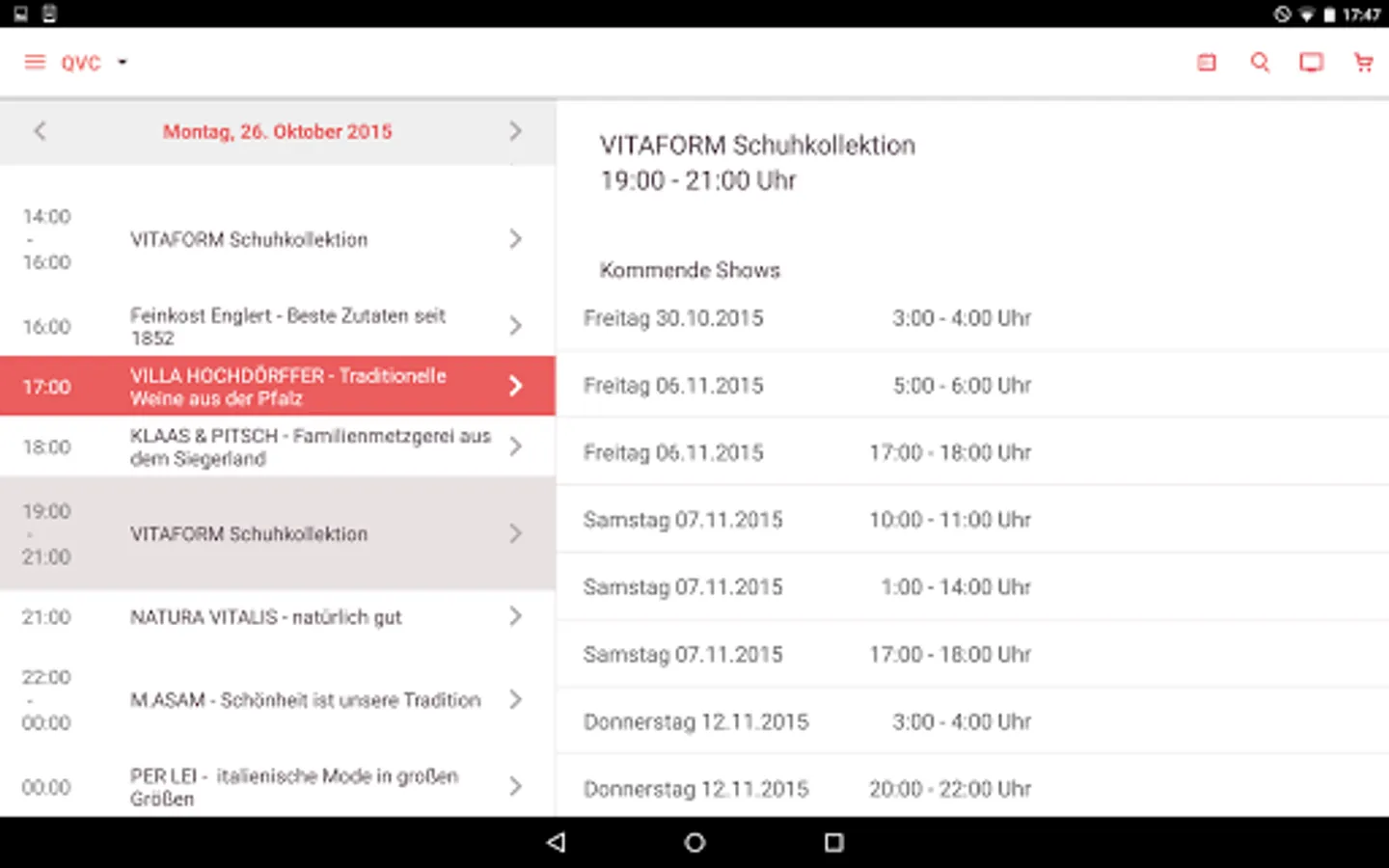Tap chevron on KLAAS & PITSCH row

pyautogui.click(x=515, y=447)
